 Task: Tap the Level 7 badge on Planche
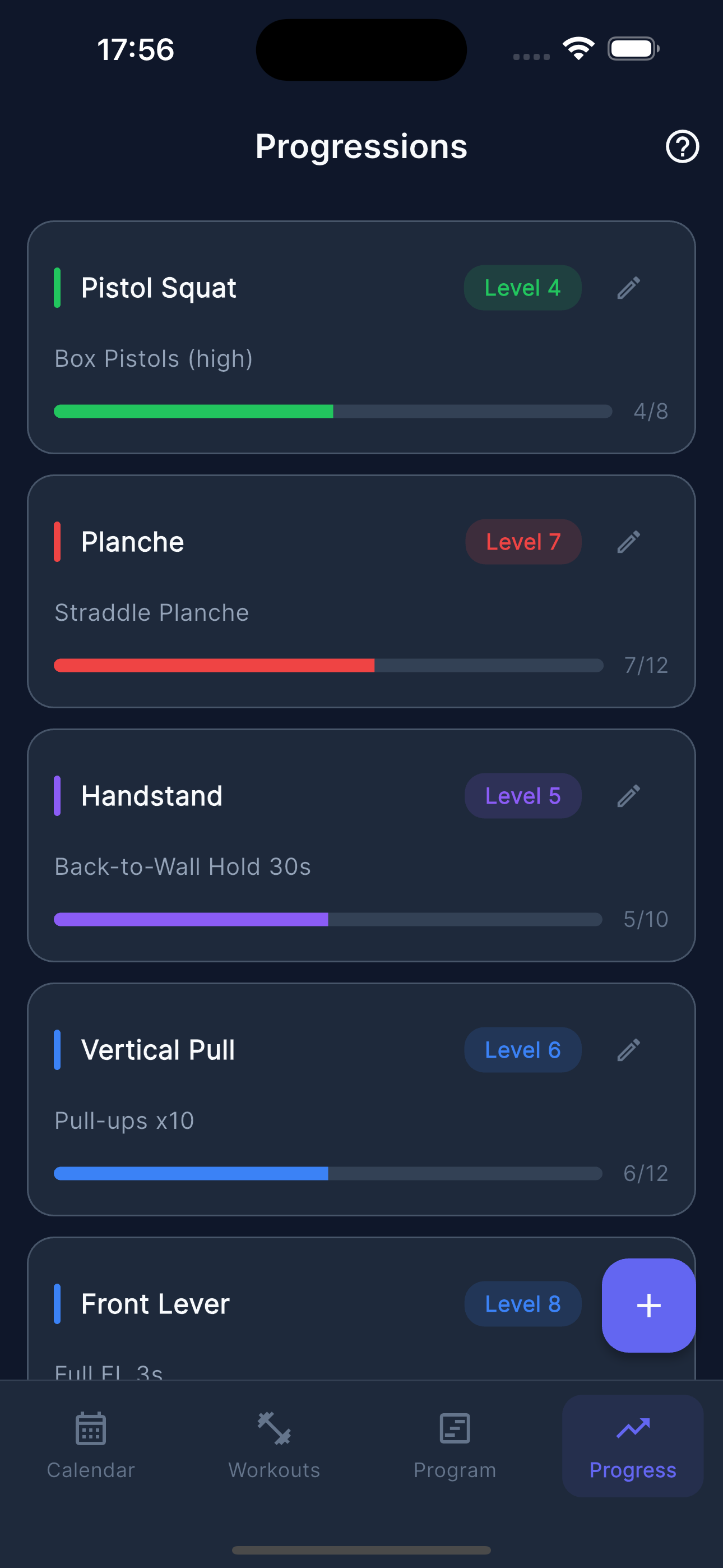tap(522, 541)
